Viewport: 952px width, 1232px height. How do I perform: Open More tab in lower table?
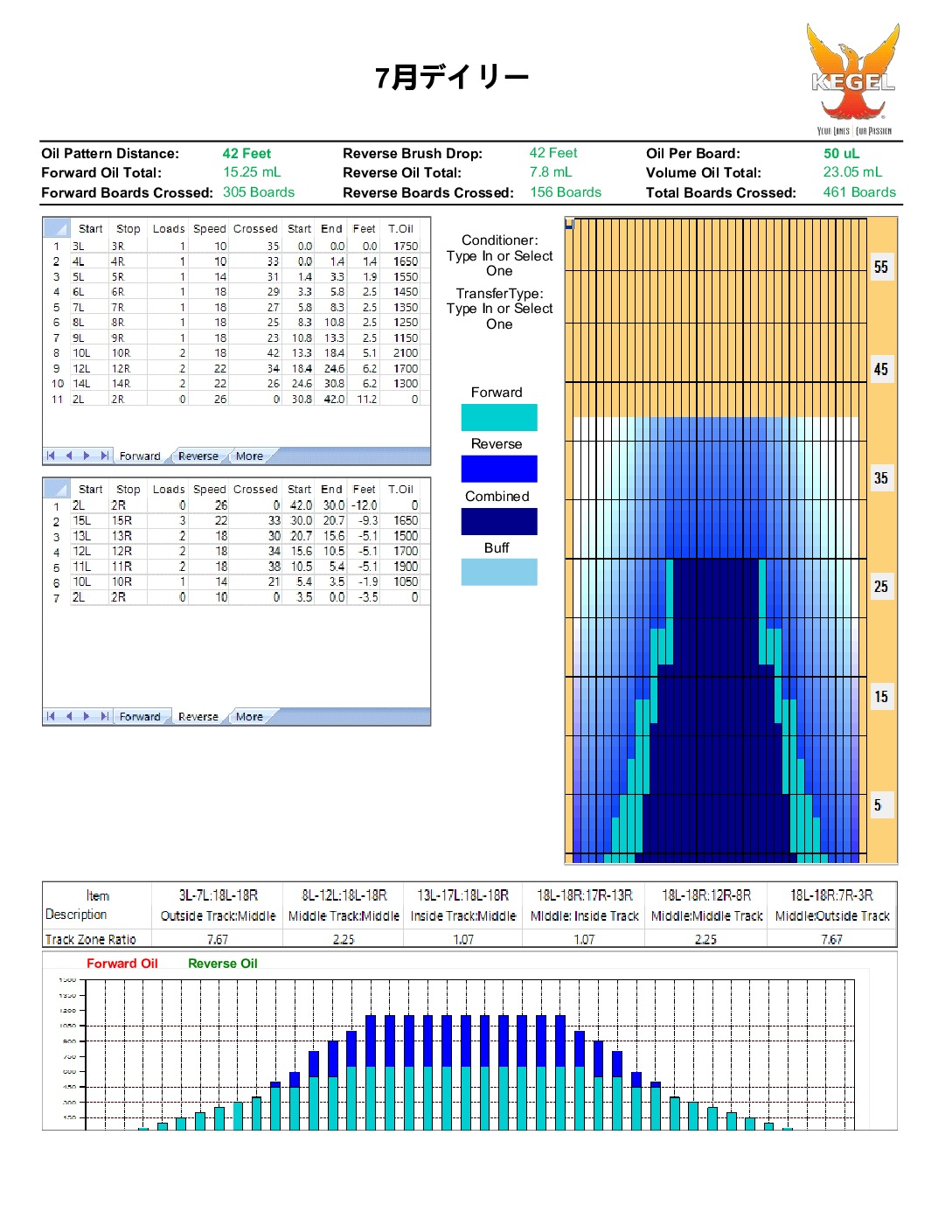click(x=249, y=717)
